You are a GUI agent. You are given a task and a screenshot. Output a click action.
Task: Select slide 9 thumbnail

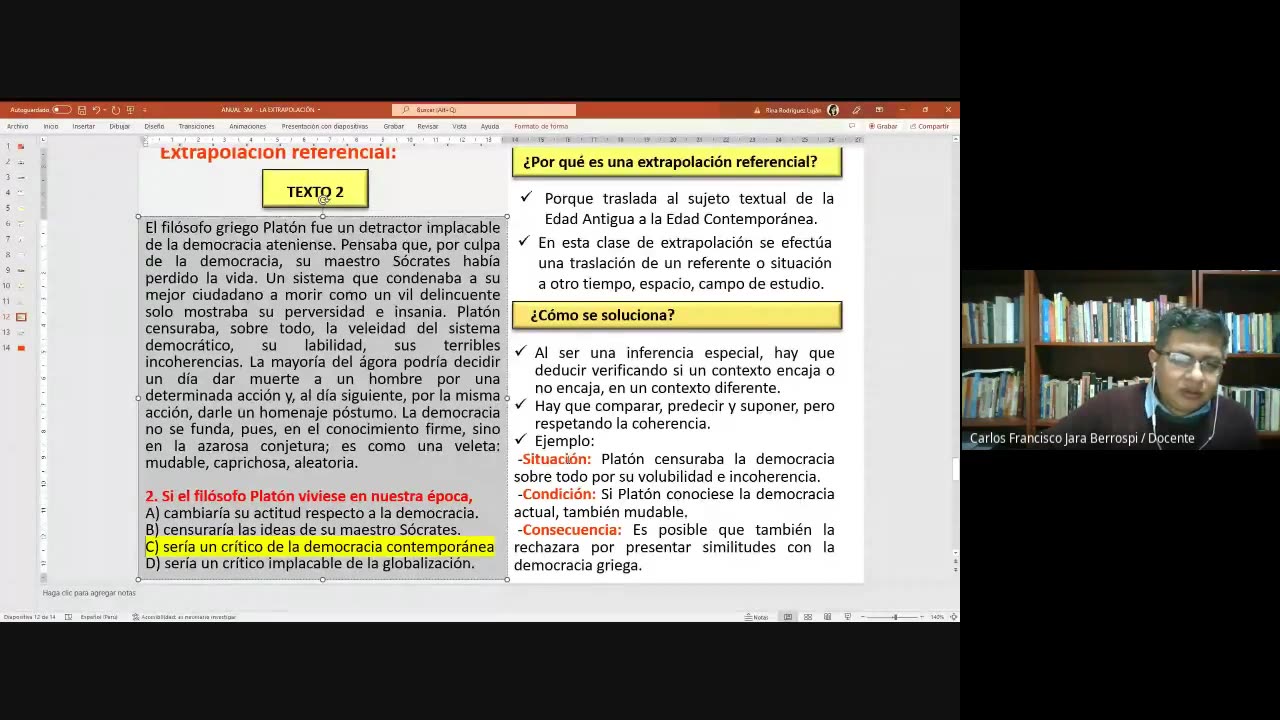21,270
